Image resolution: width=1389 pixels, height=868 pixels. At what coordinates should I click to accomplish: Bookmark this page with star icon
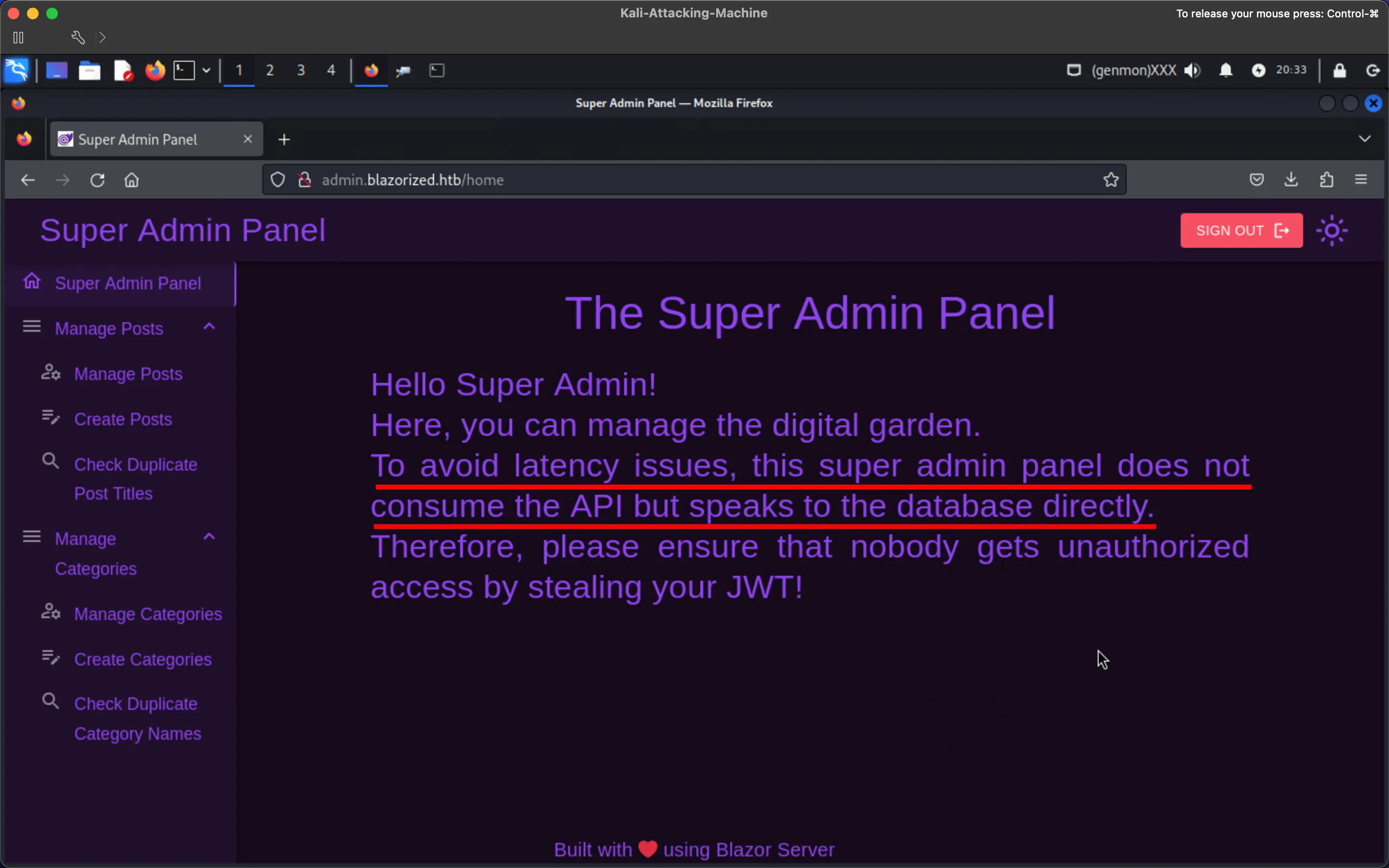[x=1111, y=180]
